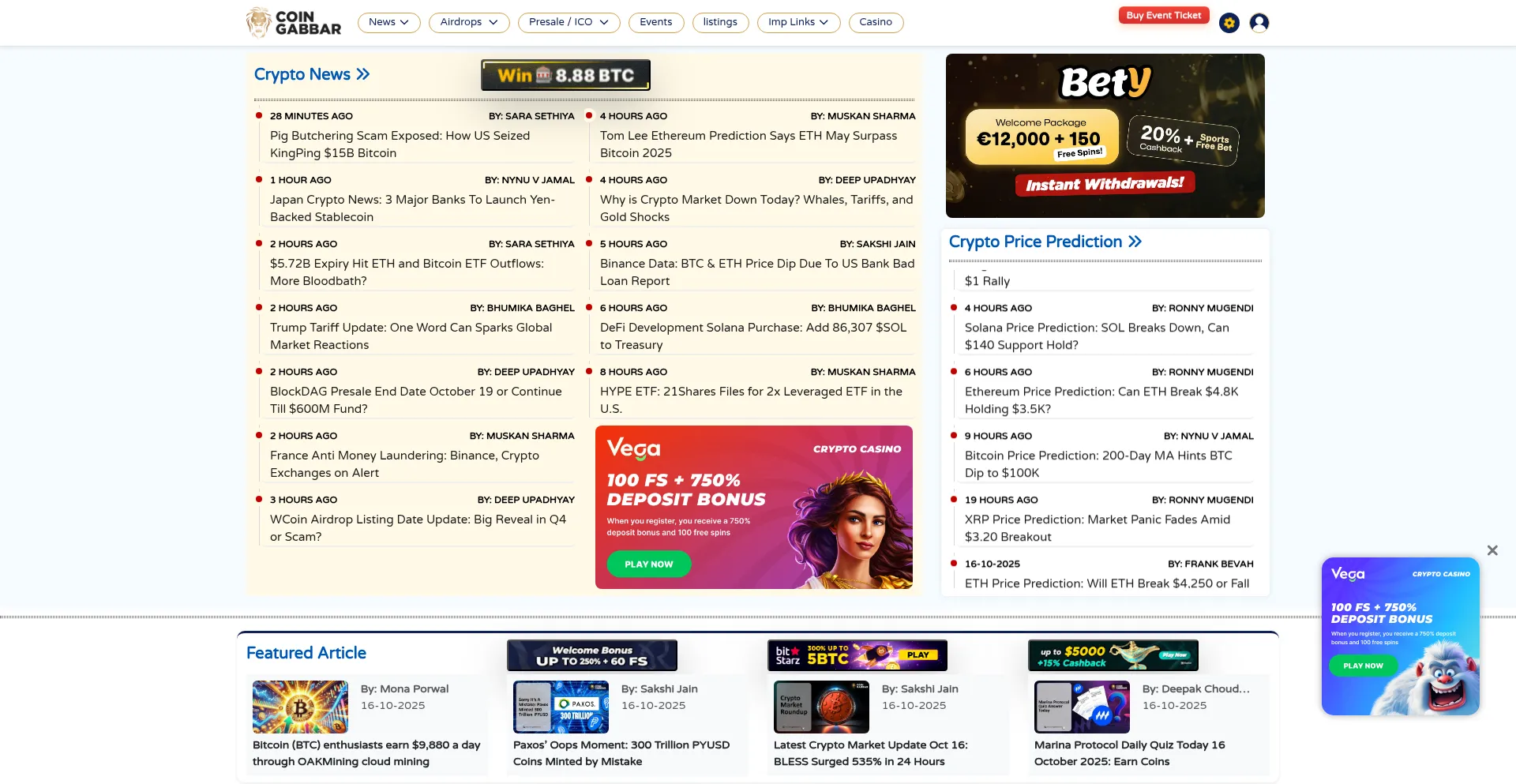
Task: Click the double-chevron beside Crypto News
Action: point(363,74)
